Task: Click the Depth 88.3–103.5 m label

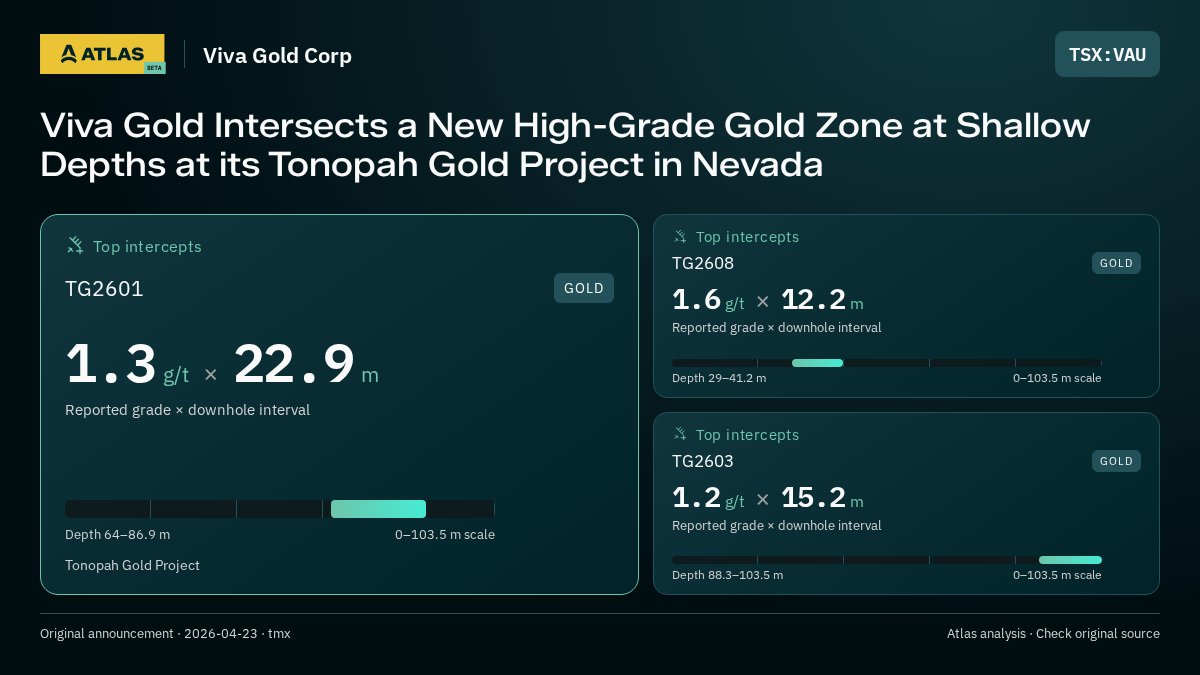Action: 727,575
